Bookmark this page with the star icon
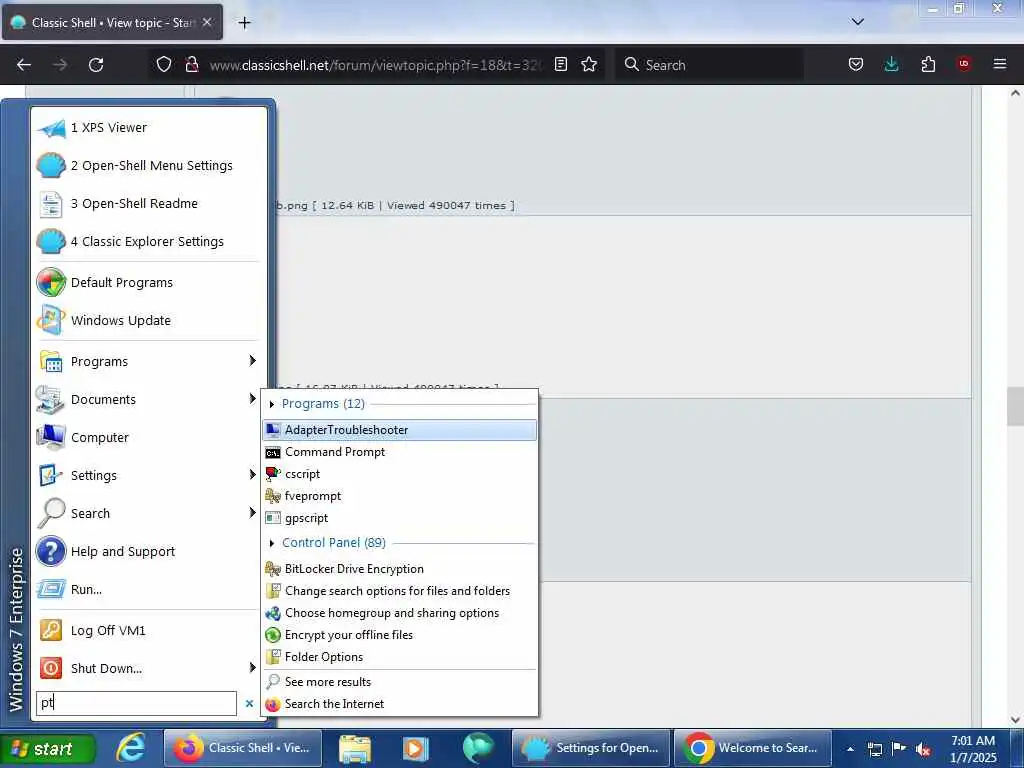 [x=589, y=64]
